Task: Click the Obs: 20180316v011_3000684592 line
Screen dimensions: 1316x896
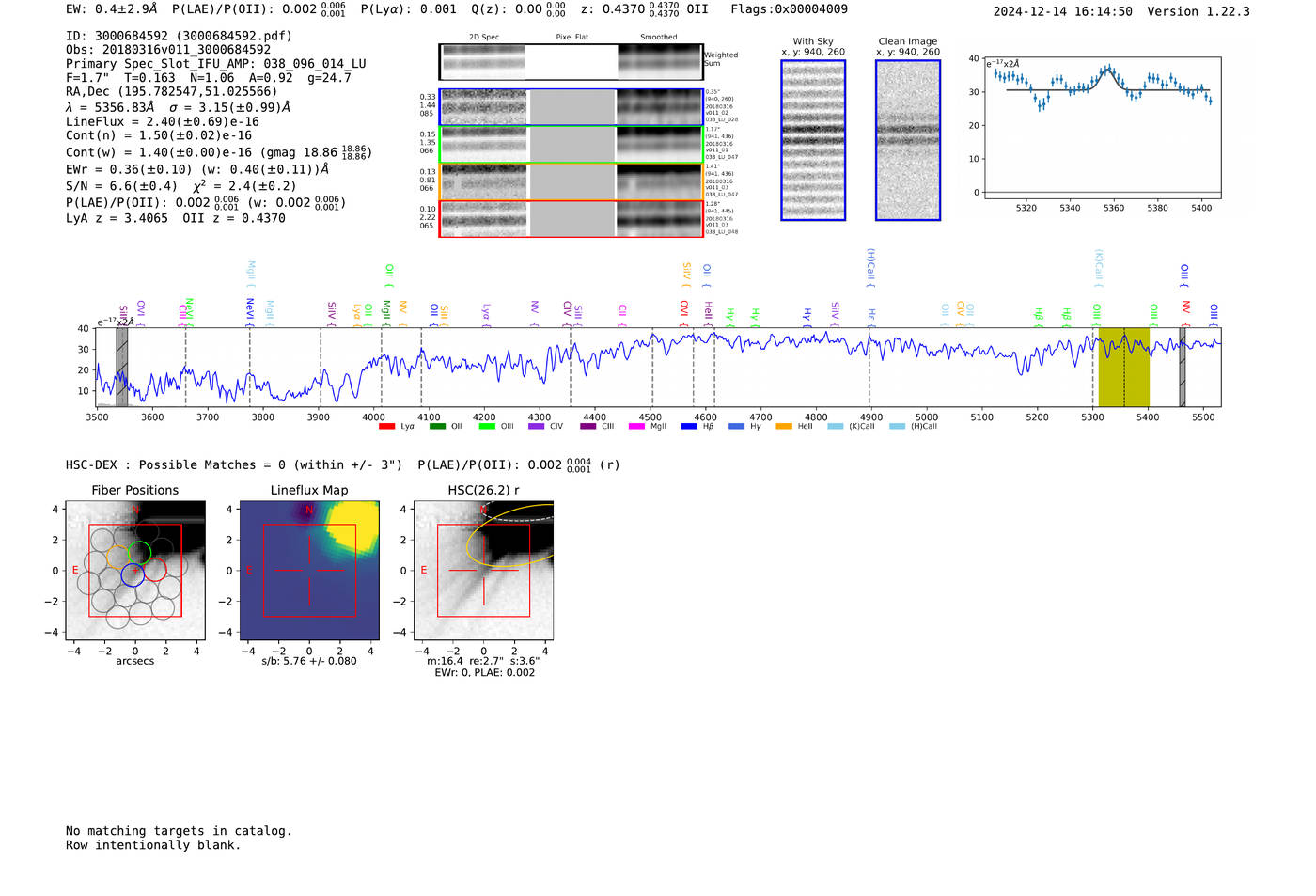Action: pos(168,50)
